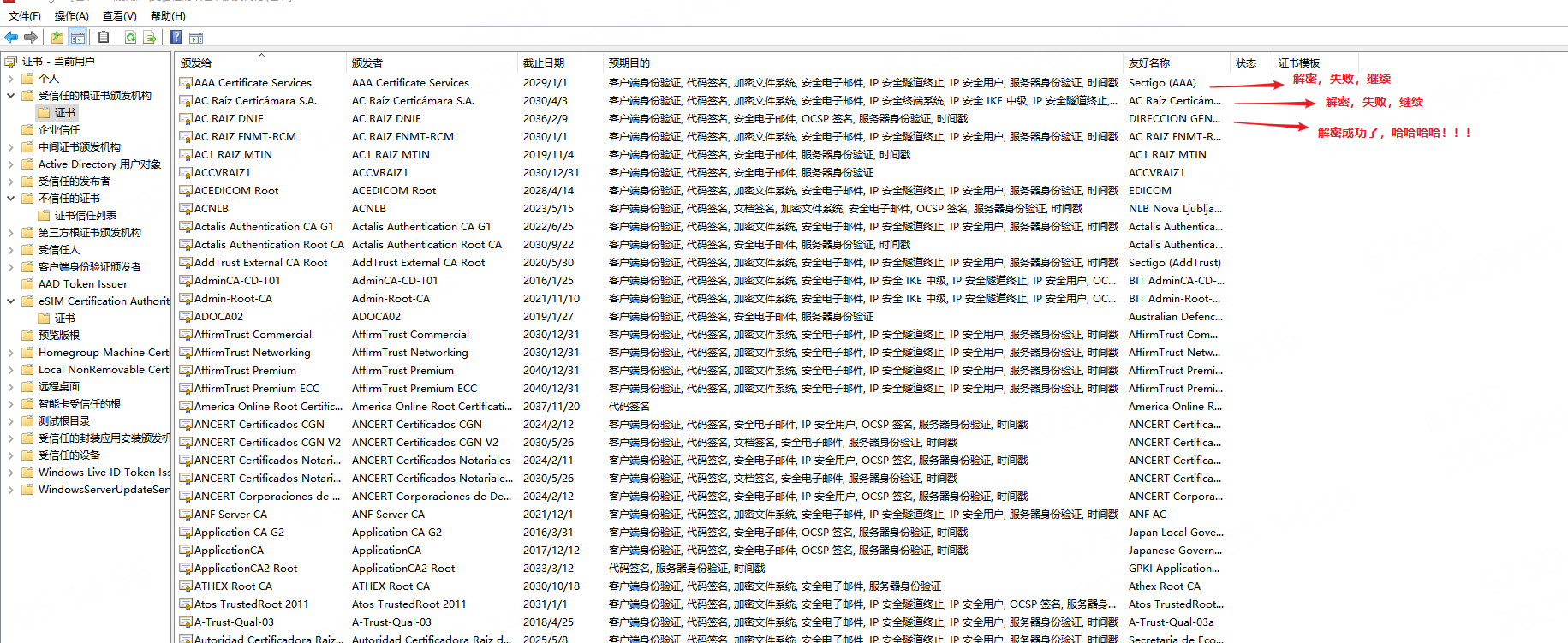Click the folder icon beside 企业信任
1568x643 pixels.
(x=27, y=130)
